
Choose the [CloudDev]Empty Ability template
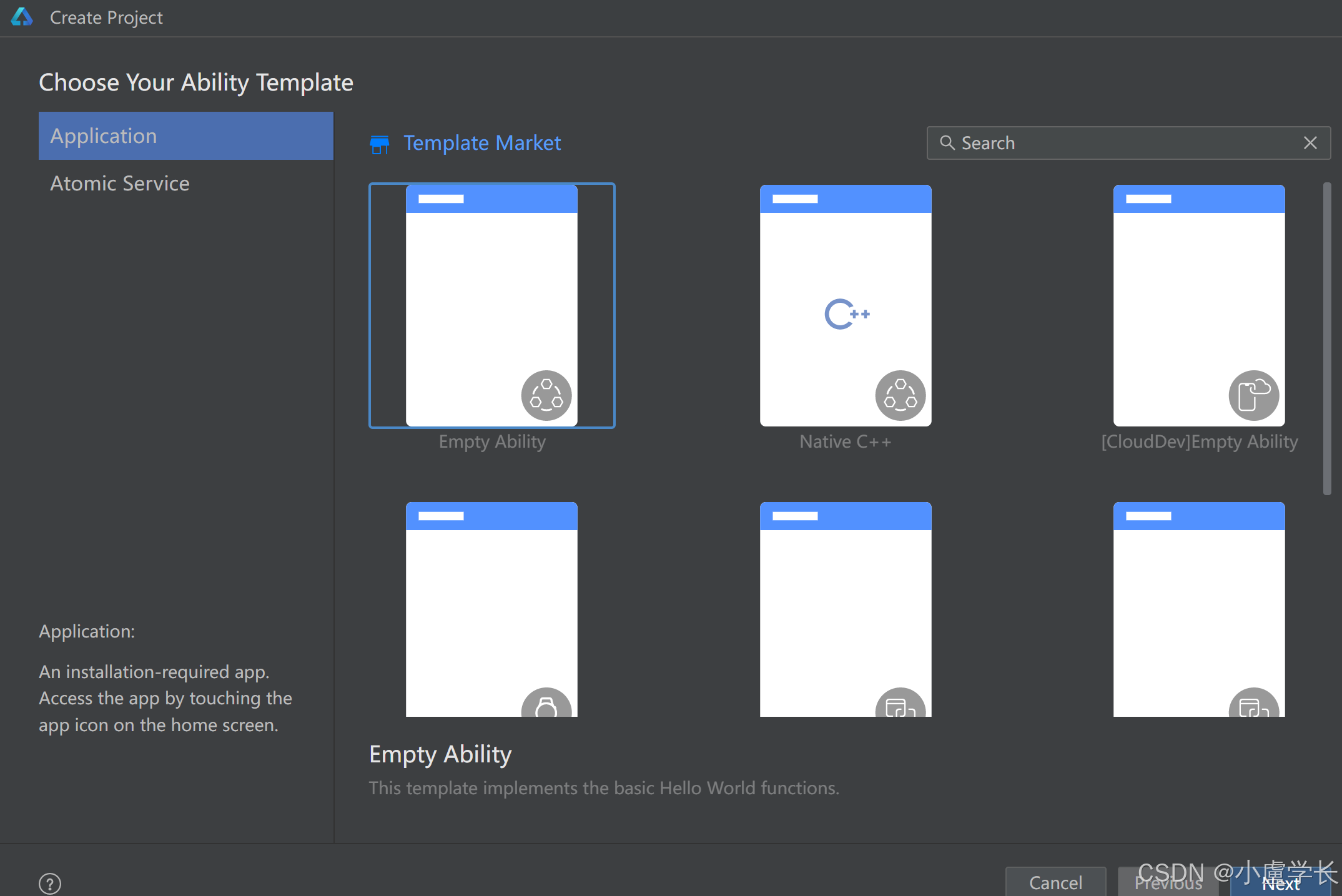1198,306
